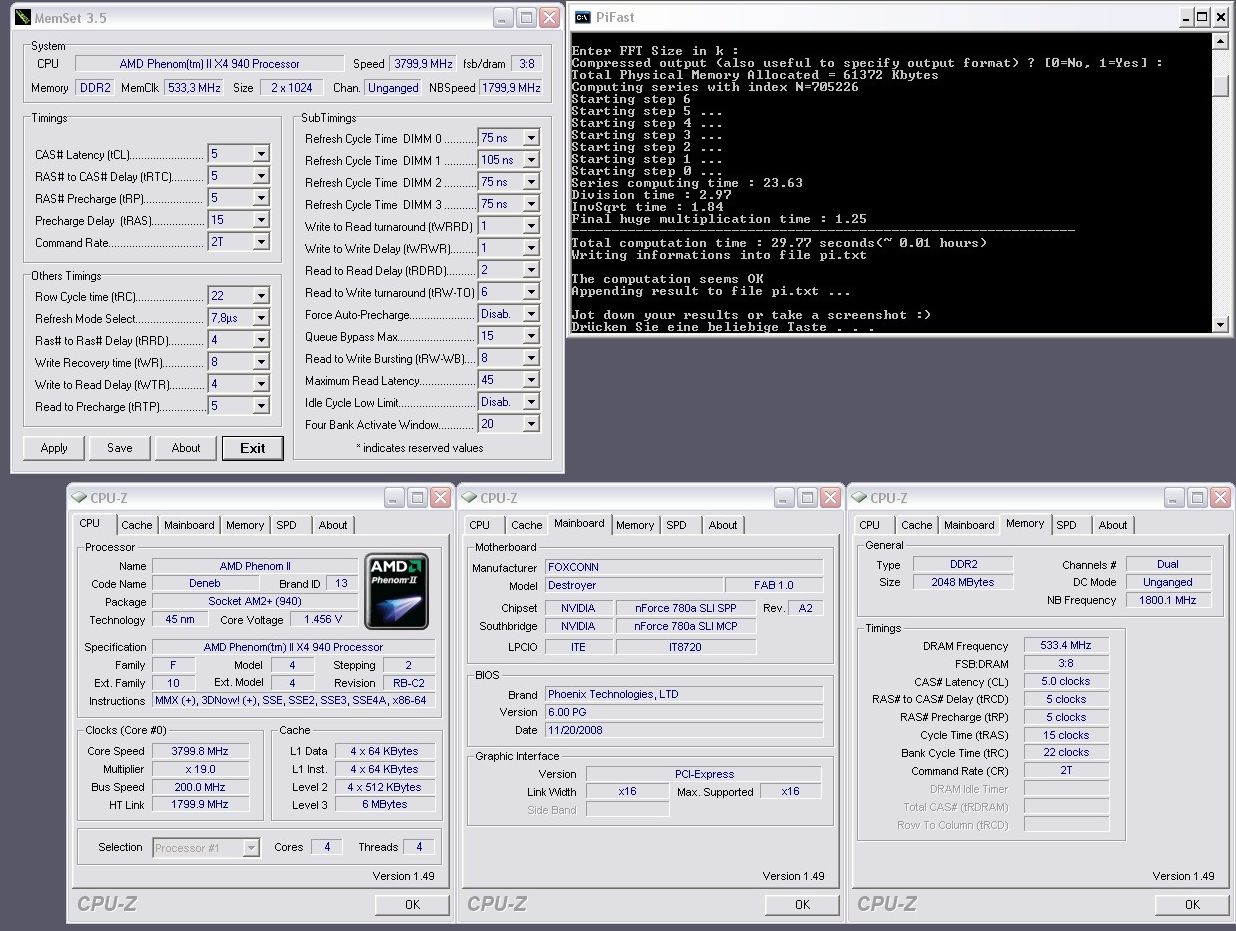1236x931 pixels.
Task: Open the Queue Bypass Max dropdown
Action: pyautogui.click(x=531, y=336)
